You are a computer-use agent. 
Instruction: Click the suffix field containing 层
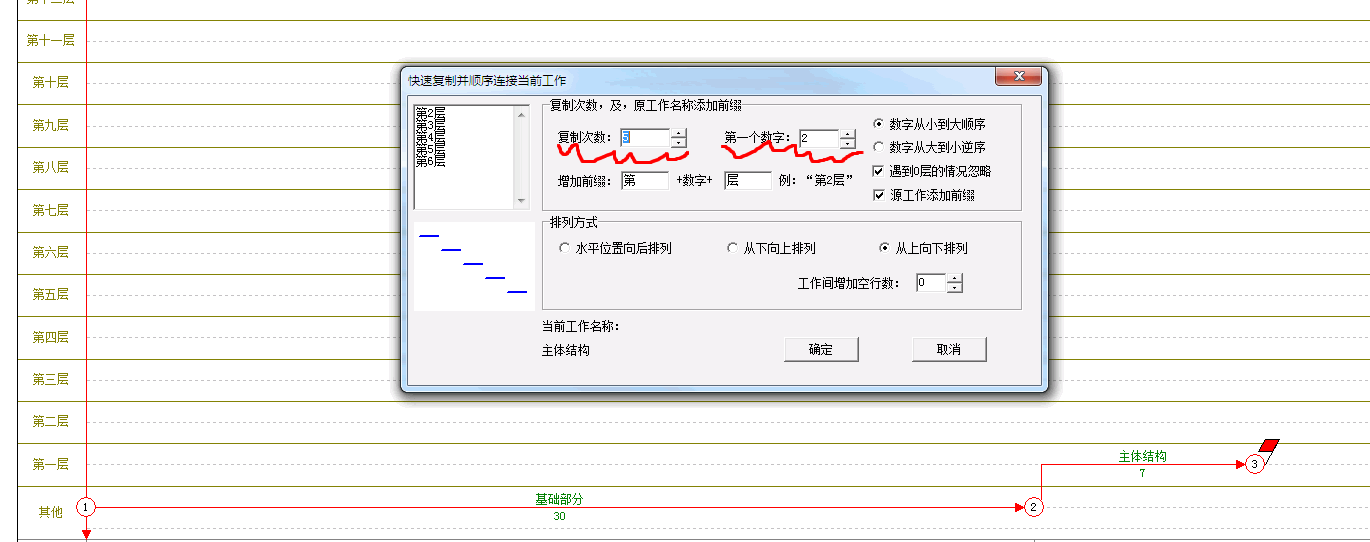tap(748, 180)
